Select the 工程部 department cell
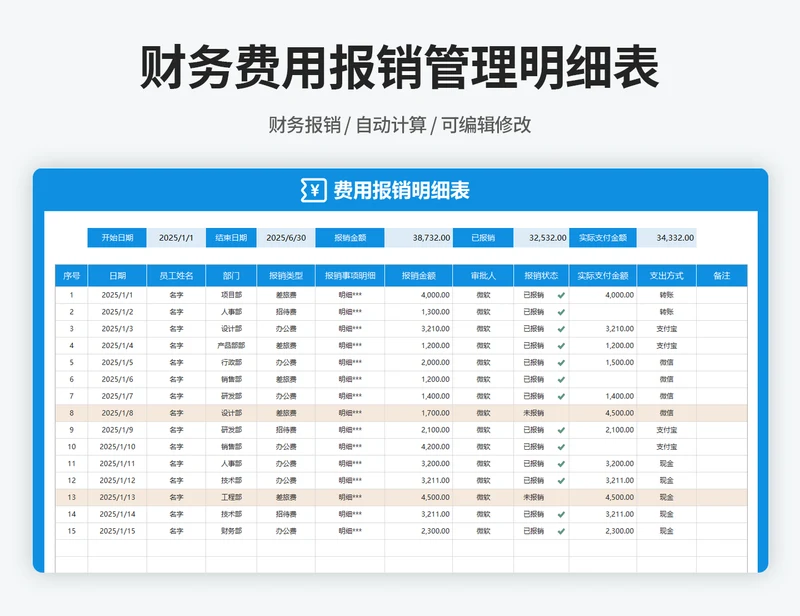The height and width of the screenshot is (616, 800). pos(231,497)
